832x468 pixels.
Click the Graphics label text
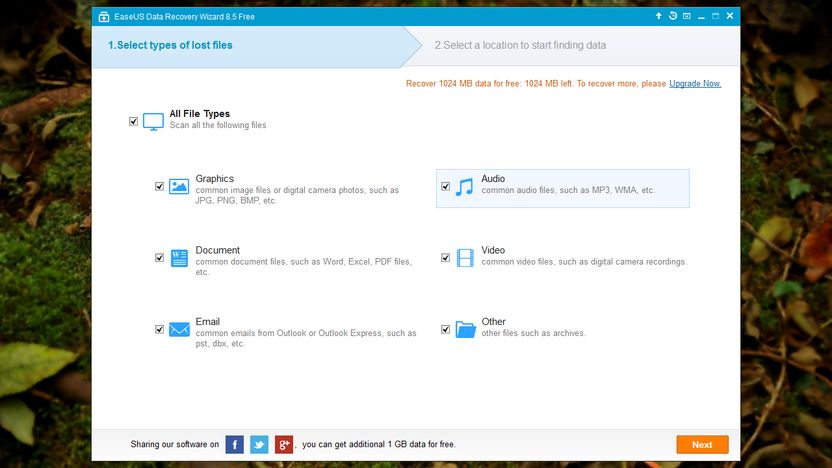214,178
